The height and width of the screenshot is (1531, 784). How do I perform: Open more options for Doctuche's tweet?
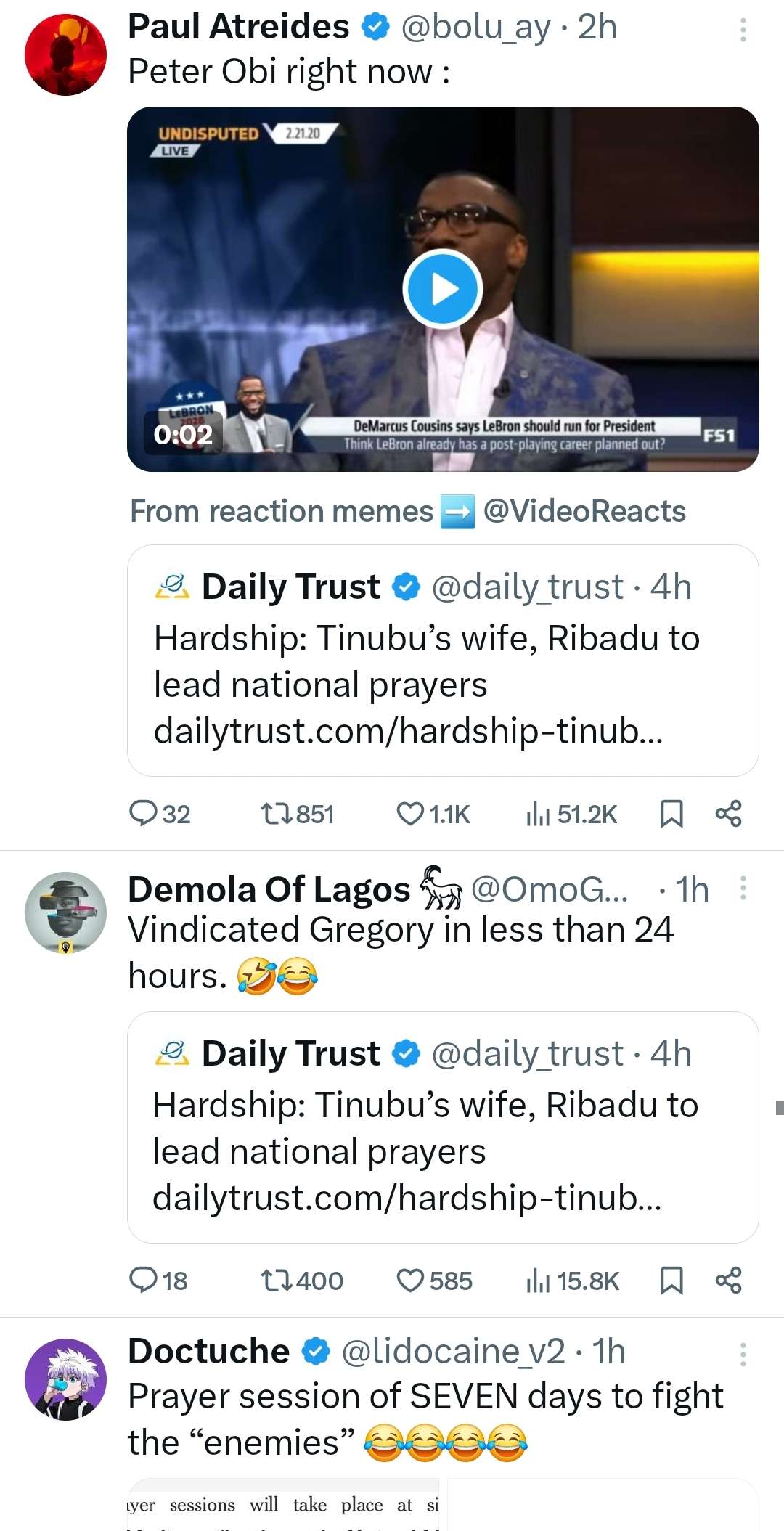tap(743, 1355)
